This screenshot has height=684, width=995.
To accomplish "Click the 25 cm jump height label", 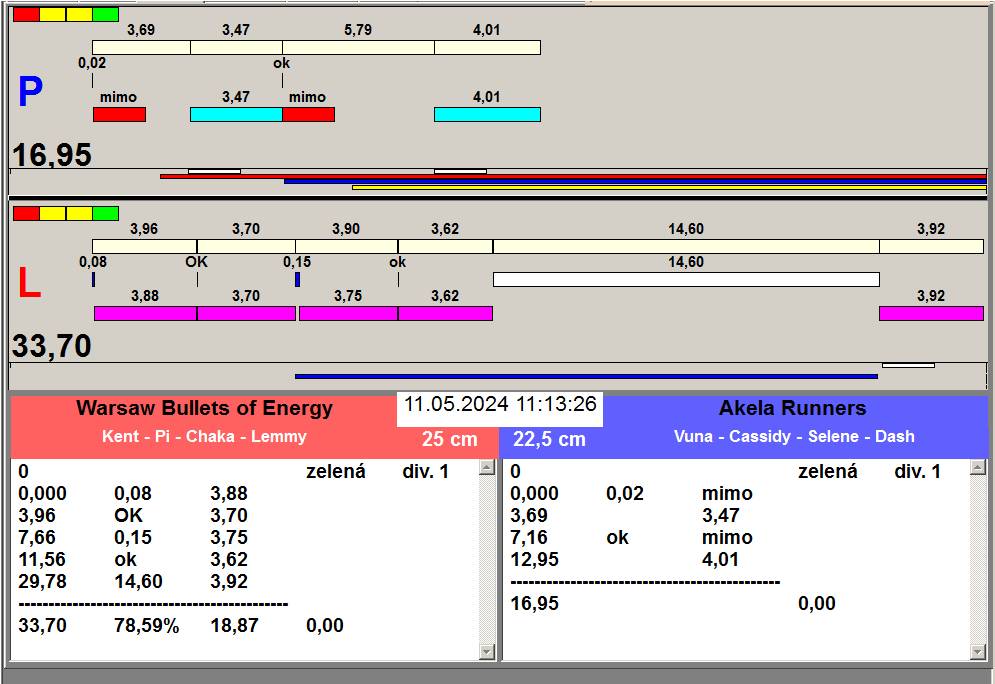I will pos(449,439).
